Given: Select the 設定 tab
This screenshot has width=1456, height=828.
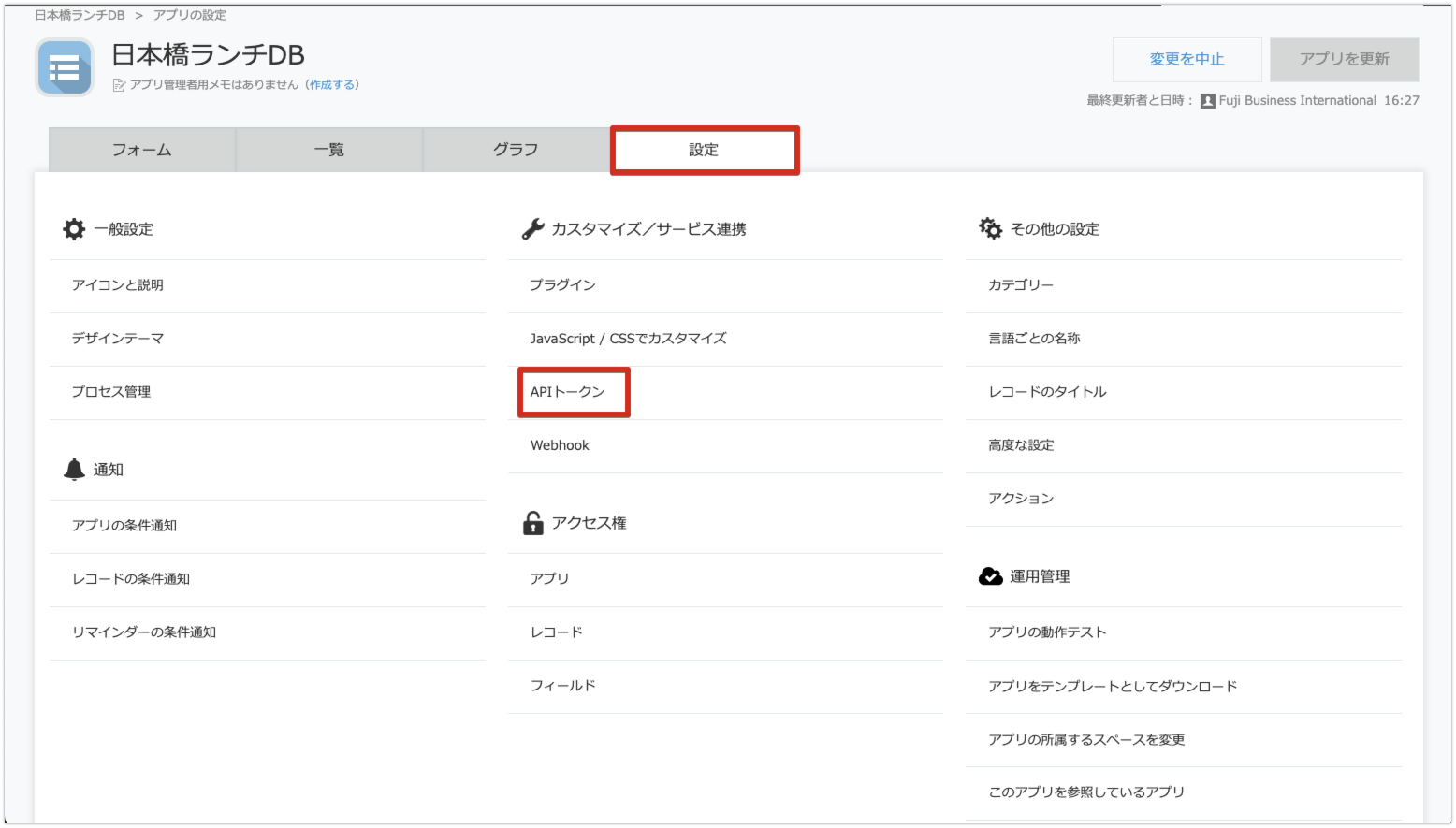Looking at the screenshot, I should coord(705,150).
